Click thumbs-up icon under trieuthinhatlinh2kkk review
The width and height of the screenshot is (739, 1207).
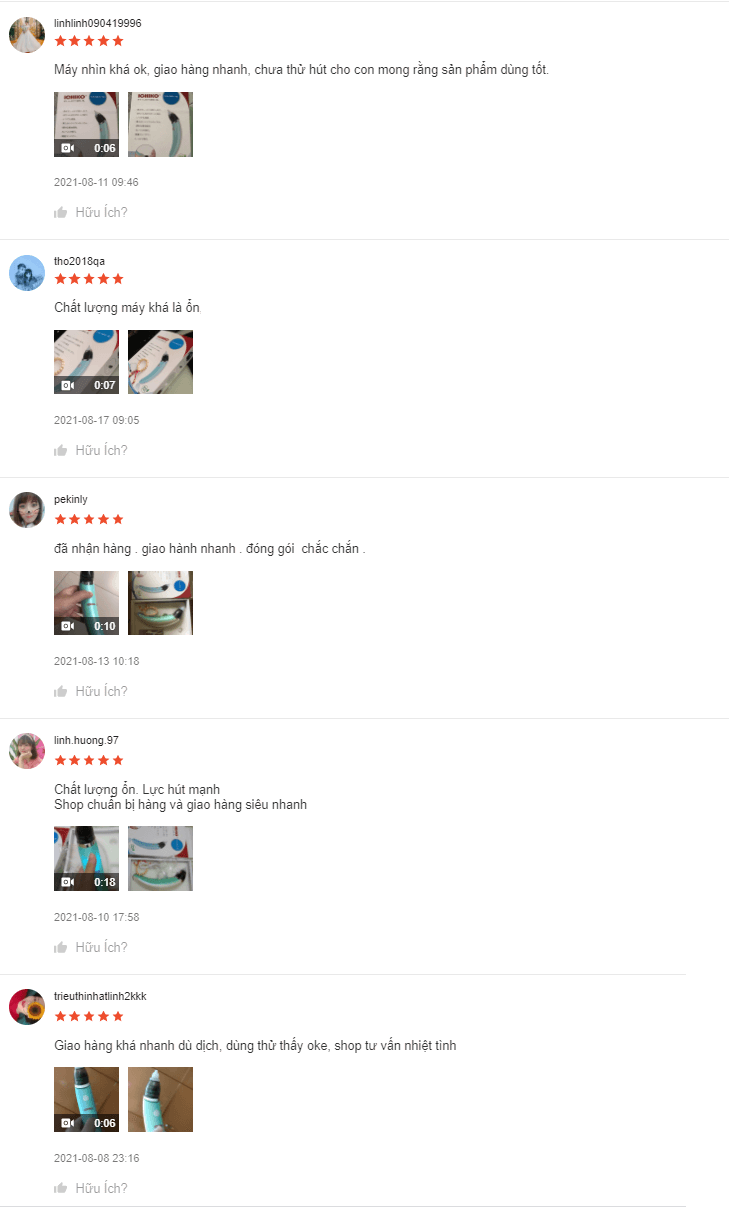[61, 1188]
